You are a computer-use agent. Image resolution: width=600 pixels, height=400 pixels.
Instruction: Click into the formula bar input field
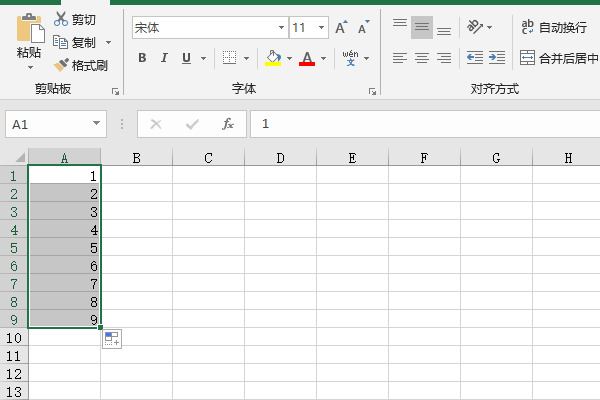point(420,124)
